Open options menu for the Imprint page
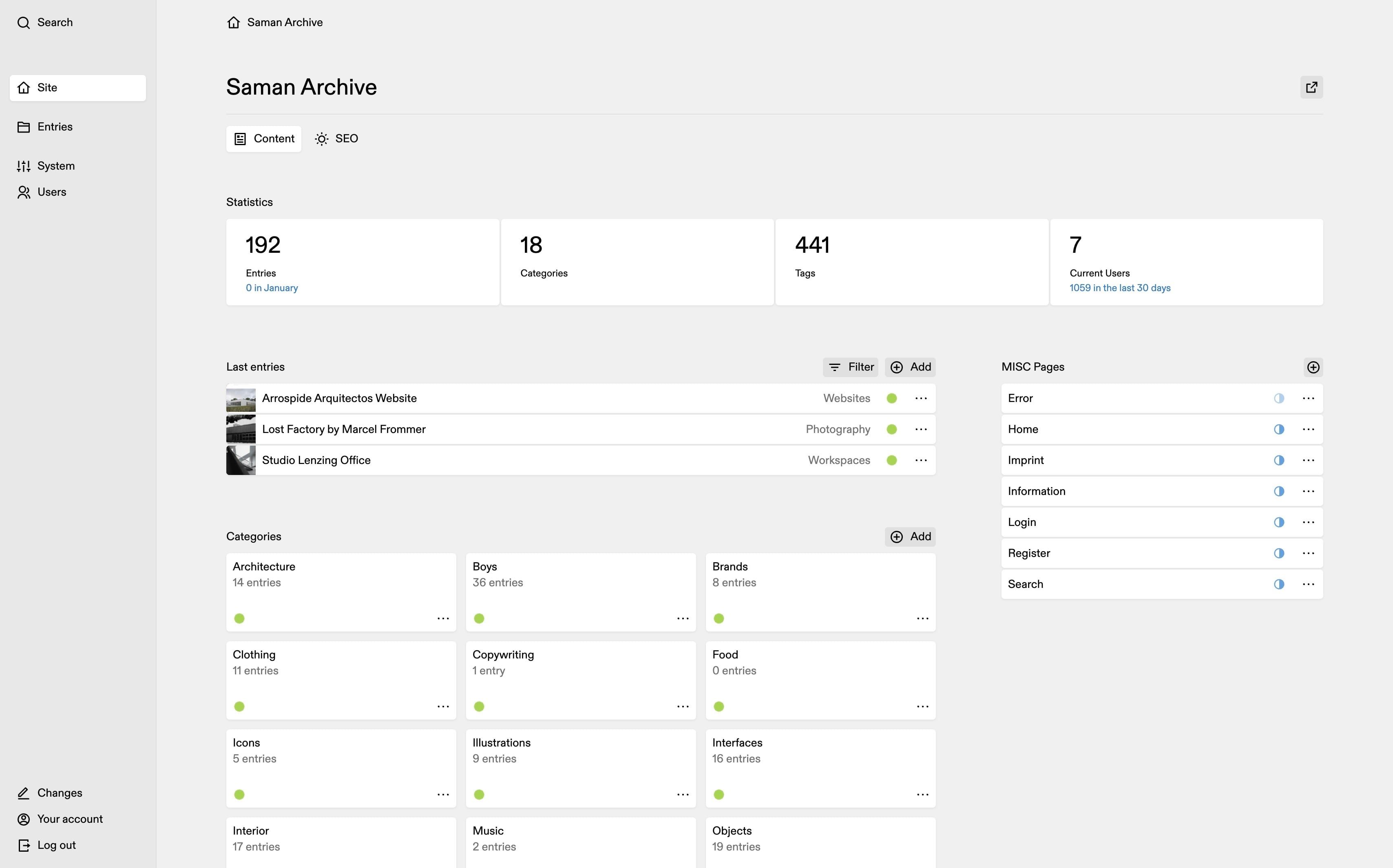The image size is (1393, 868). pos(1308,460)
